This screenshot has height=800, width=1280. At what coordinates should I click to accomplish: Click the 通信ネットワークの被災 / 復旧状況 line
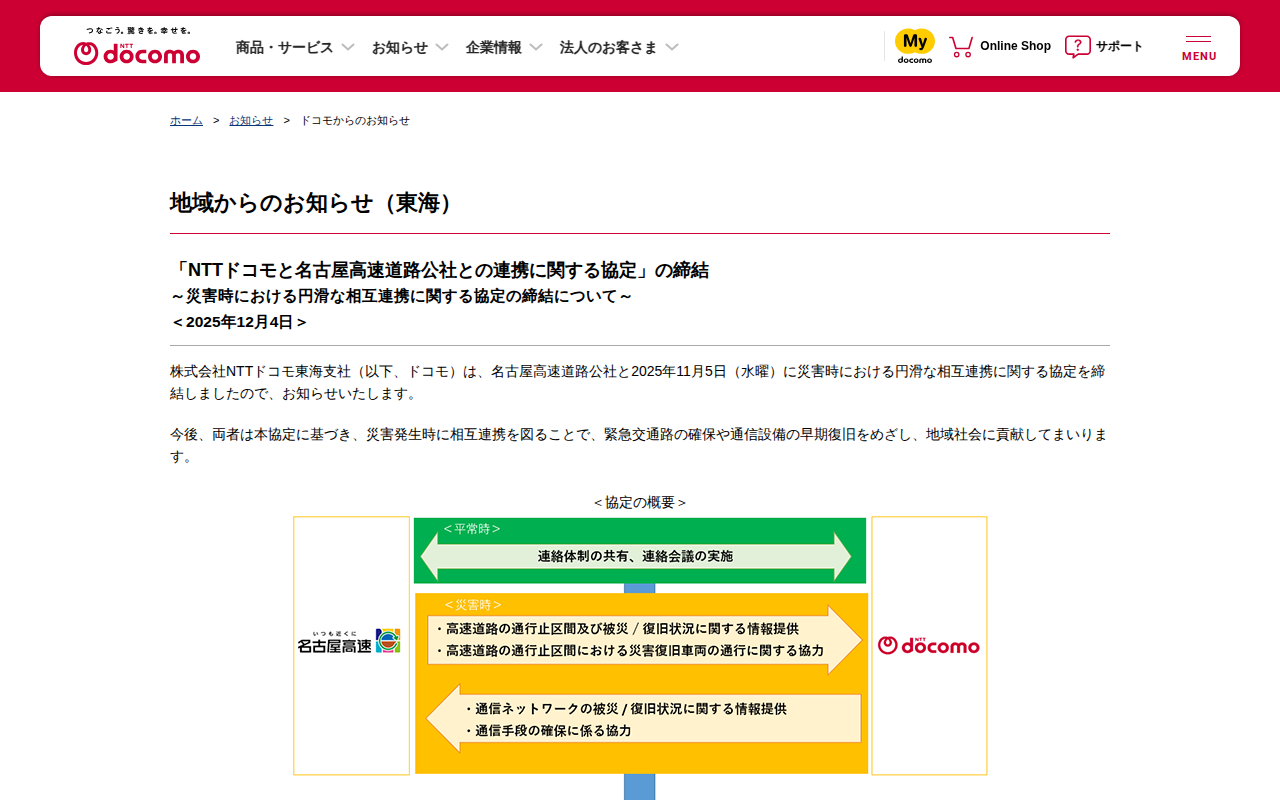[x=625, y=708]
